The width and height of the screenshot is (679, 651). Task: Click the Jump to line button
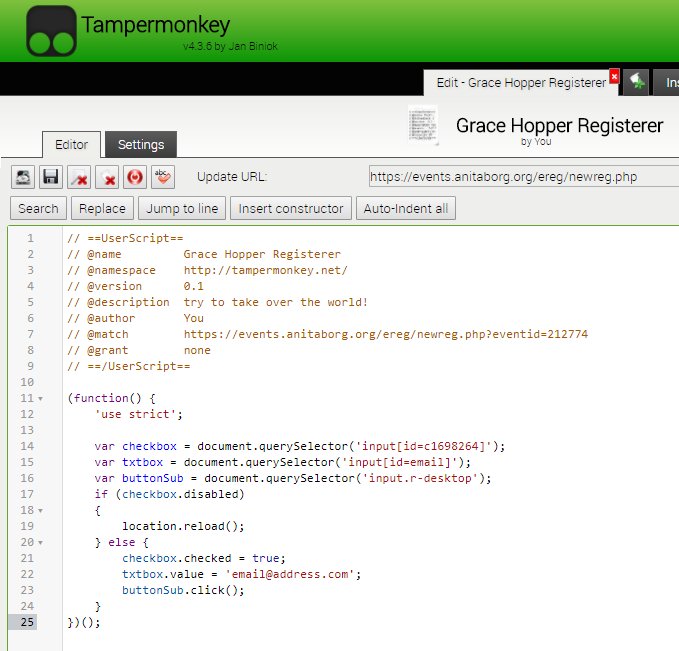pos(182,209)
